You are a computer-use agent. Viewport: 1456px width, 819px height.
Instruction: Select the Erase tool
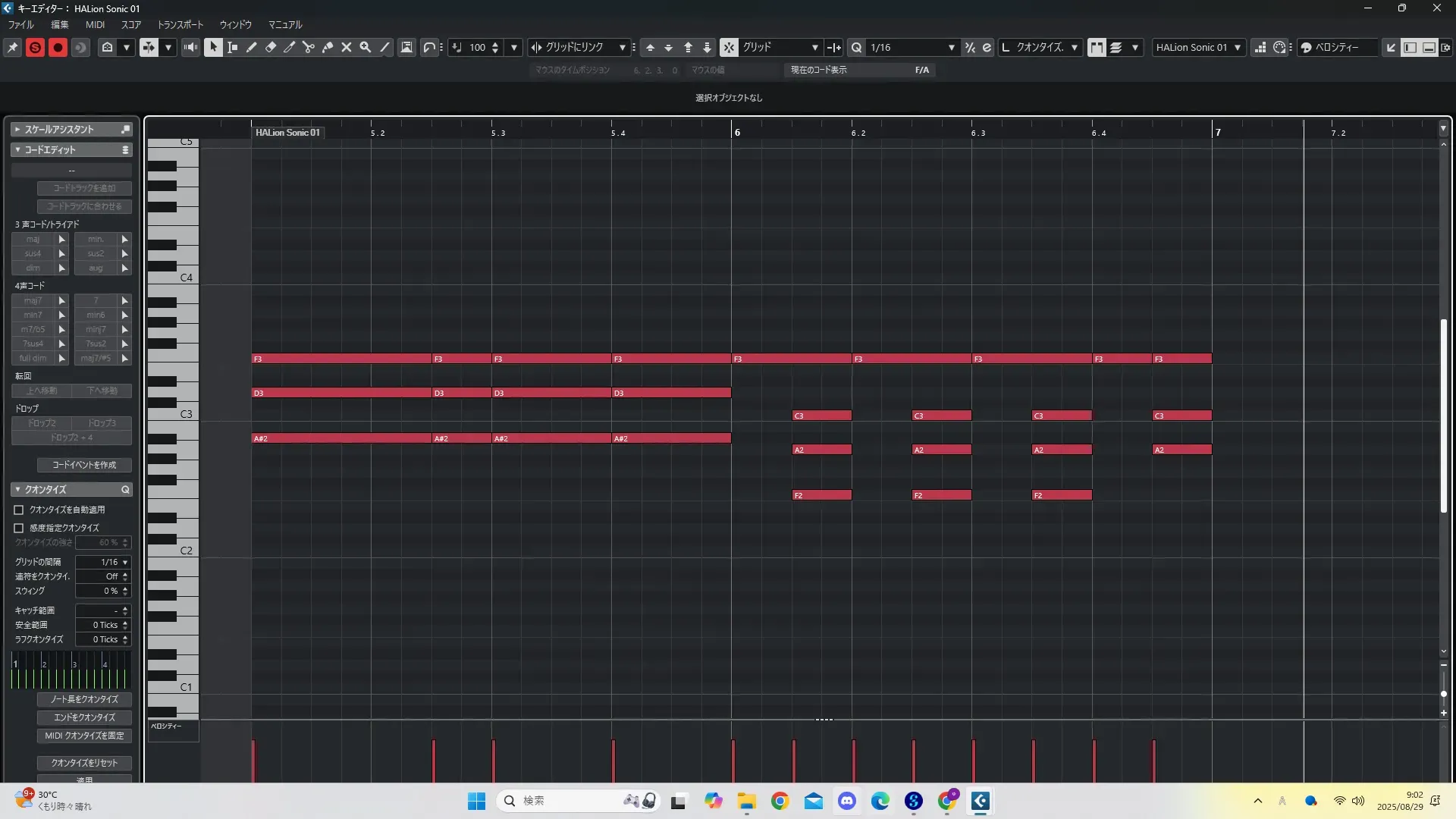270,47
